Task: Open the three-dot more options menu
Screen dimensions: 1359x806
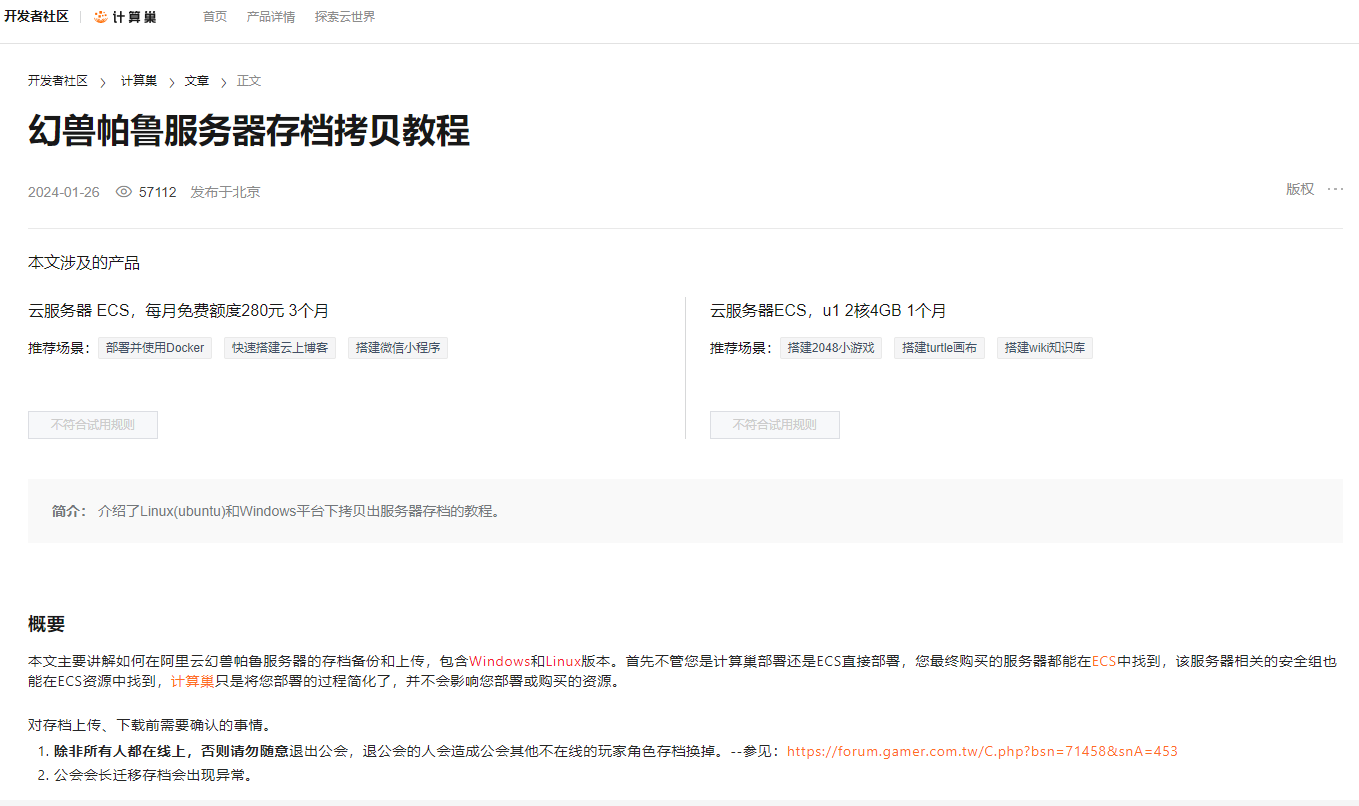Action: coord(1335,189)
